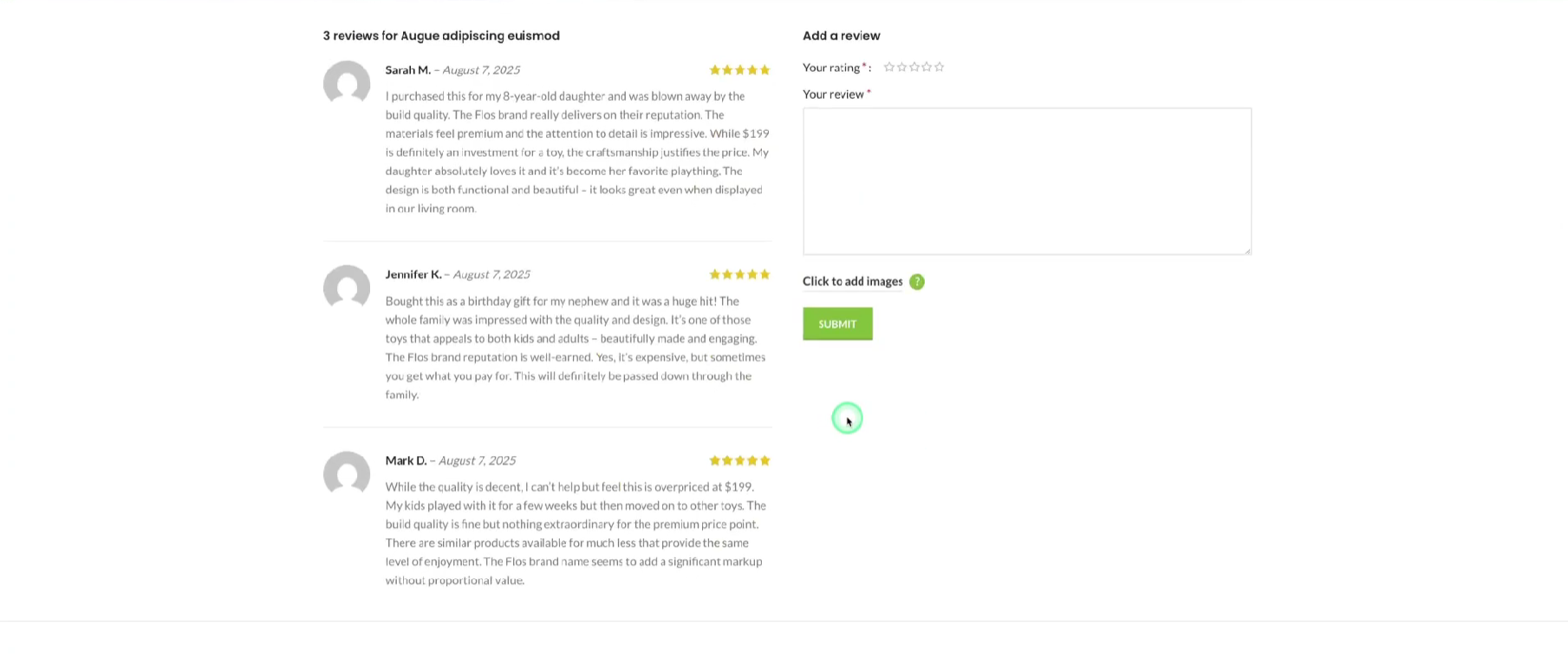
Task: Click the star rating on Jennifer K.'s review
Action: click(739, 275)
